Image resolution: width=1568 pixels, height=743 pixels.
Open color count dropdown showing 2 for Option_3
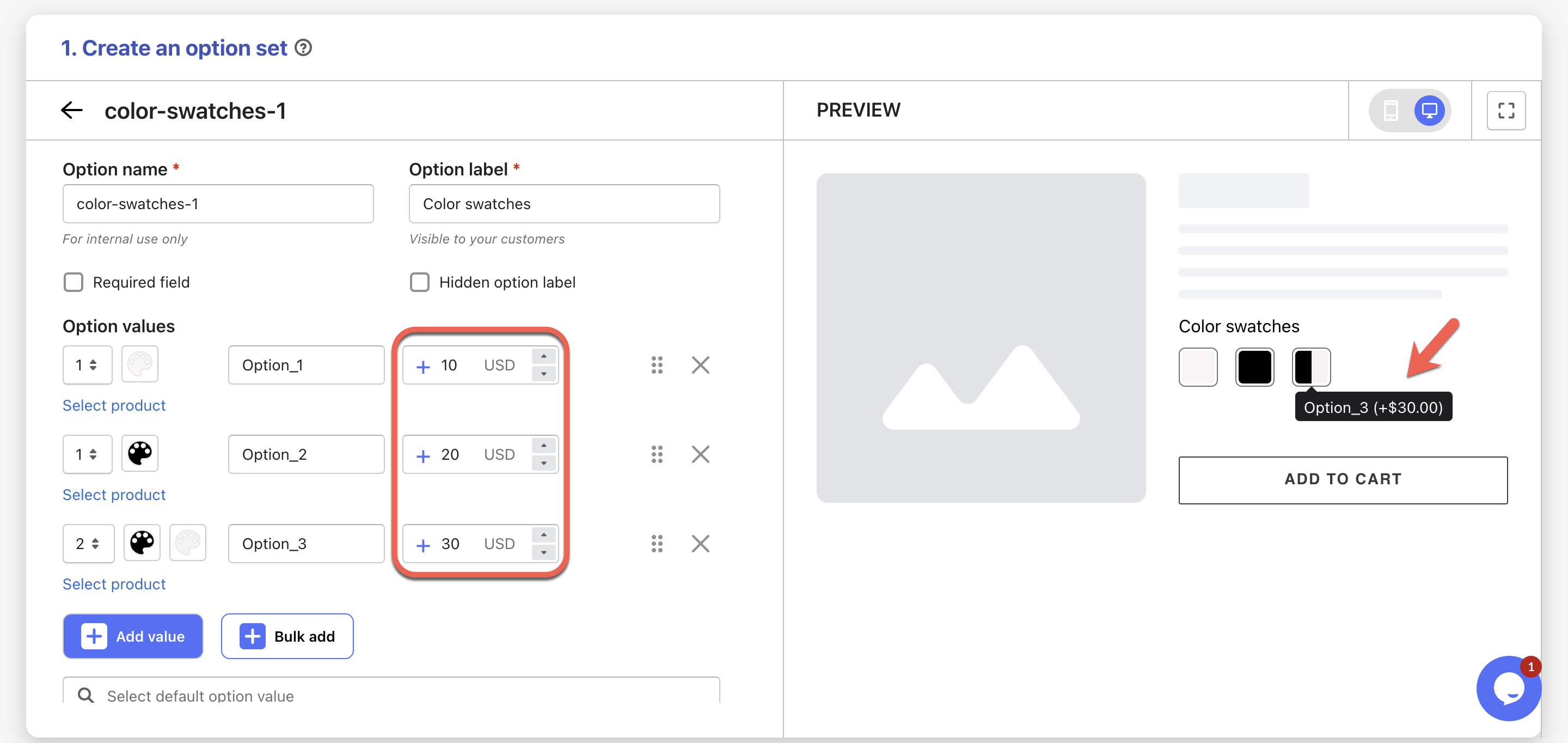click(88, 543)
